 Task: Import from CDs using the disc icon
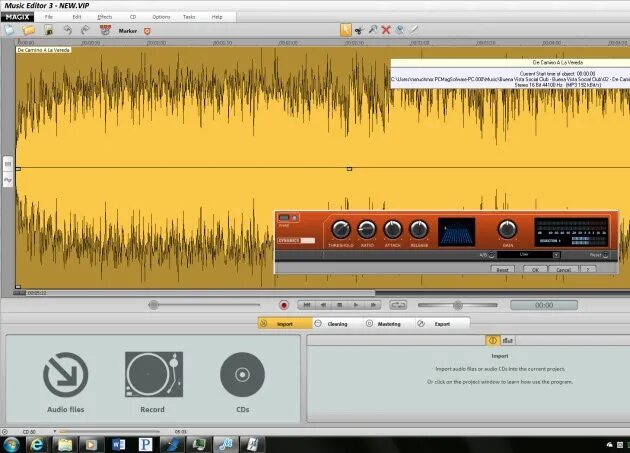click(x=242, y=375)
